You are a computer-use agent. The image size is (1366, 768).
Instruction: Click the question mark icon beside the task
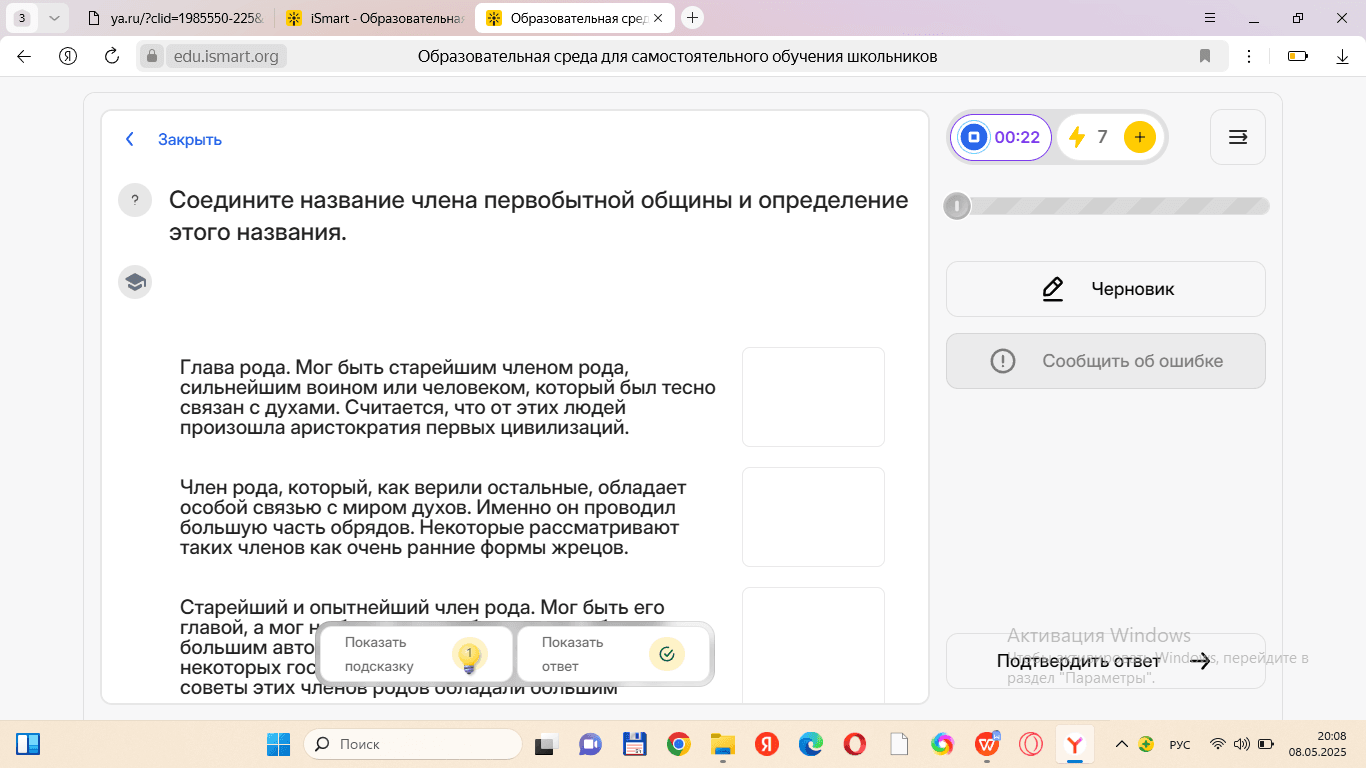click(135, 200)
